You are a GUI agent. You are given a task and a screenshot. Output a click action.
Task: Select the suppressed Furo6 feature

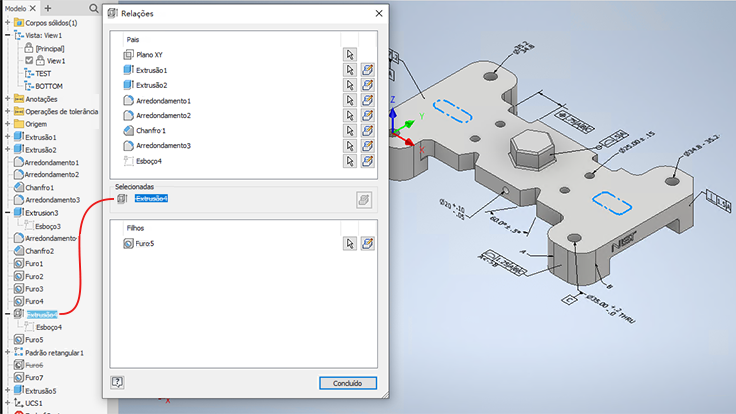click(34, 365)
